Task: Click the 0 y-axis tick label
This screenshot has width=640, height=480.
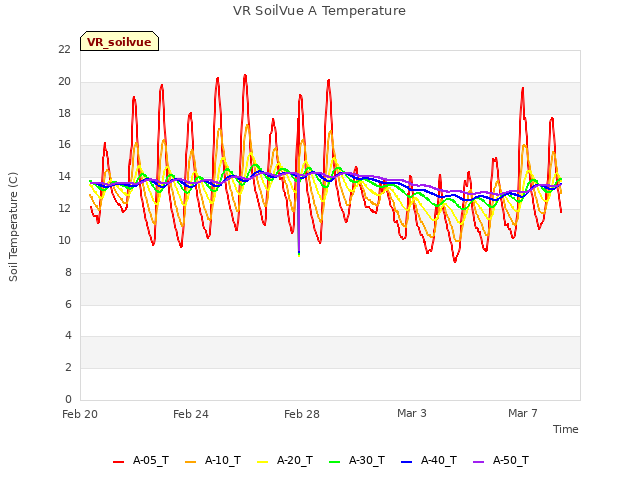Action: pos(68,399)
